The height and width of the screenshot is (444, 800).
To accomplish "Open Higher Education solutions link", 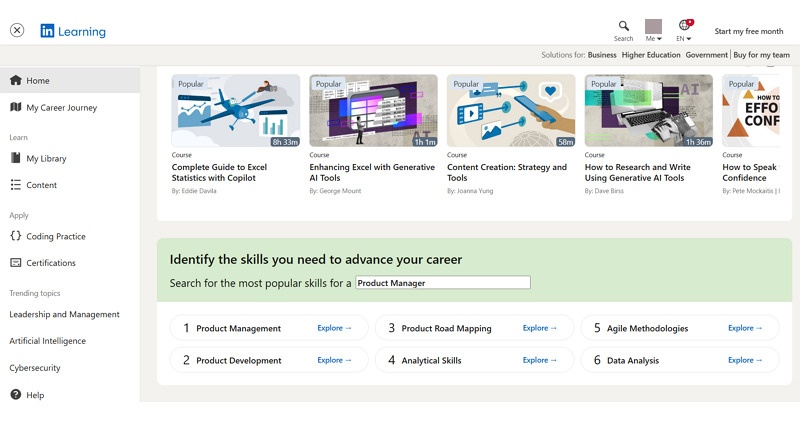I will click(x=651, y=55).
